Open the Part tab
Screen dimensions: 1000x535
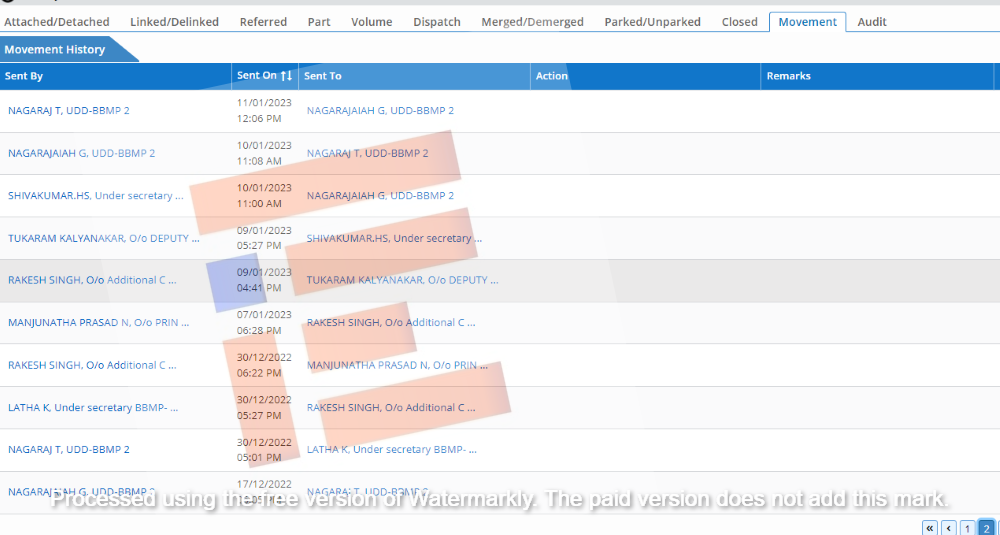[319, 22]
